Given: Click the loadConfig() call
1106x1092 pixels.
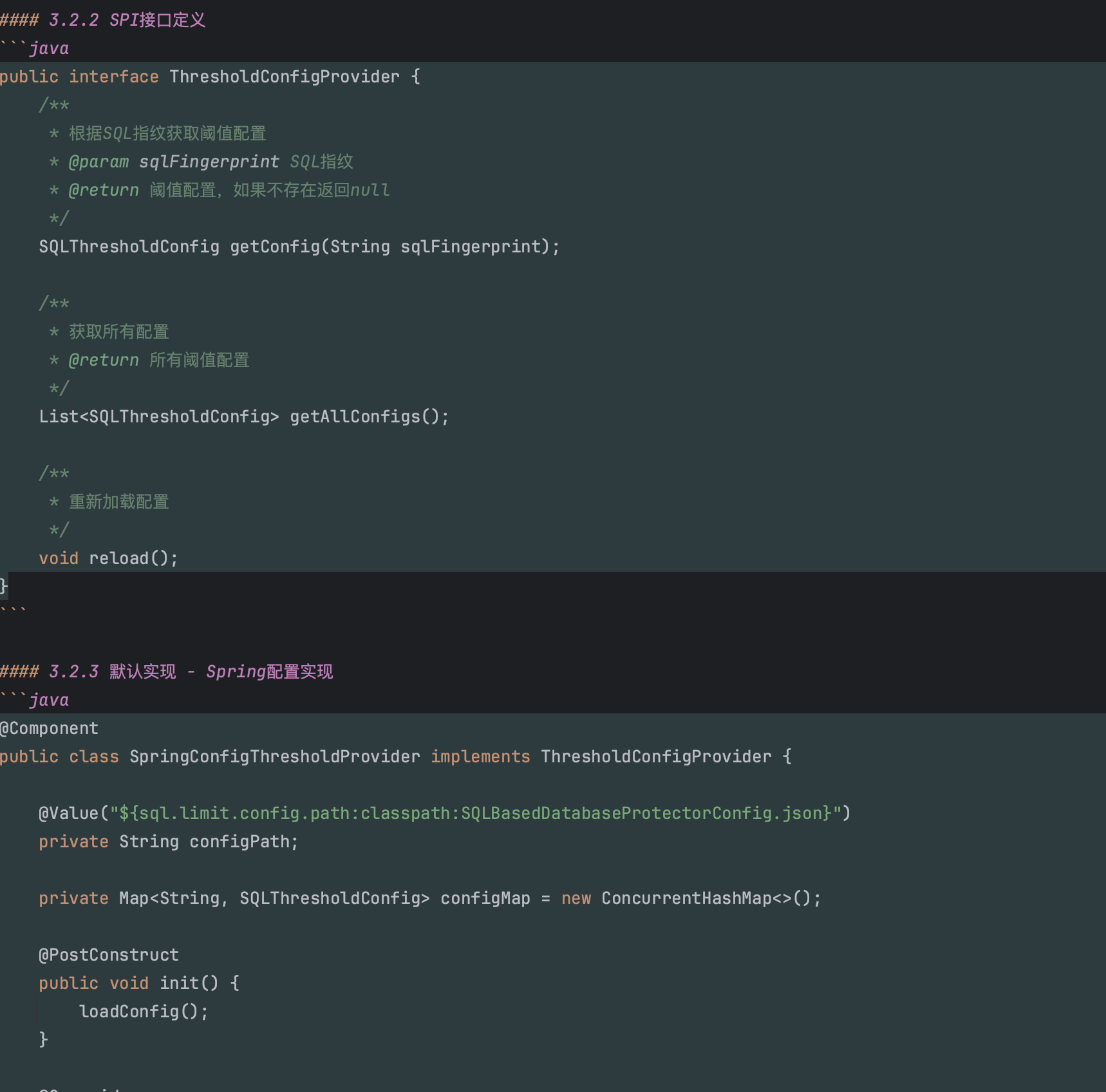Looking at the screenshot, I should pyautogui.click(x=143, y=1012).
